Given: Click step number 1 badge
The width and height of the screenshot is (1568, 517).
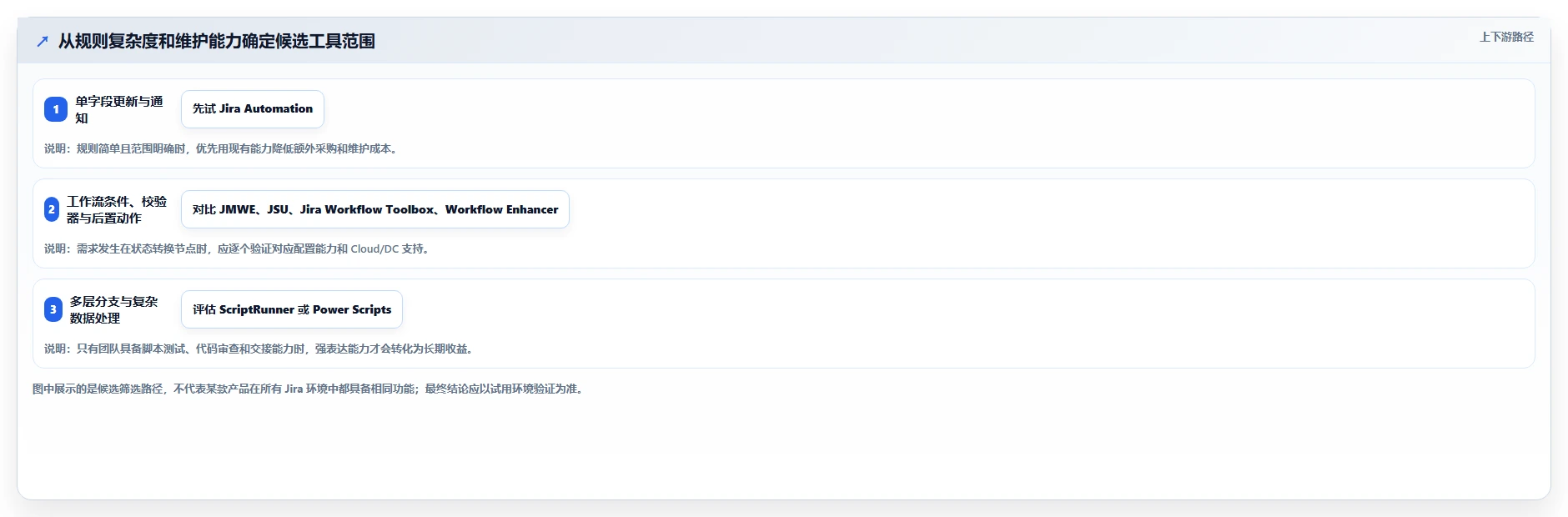Looking at the screenshot, I should 56,109.
